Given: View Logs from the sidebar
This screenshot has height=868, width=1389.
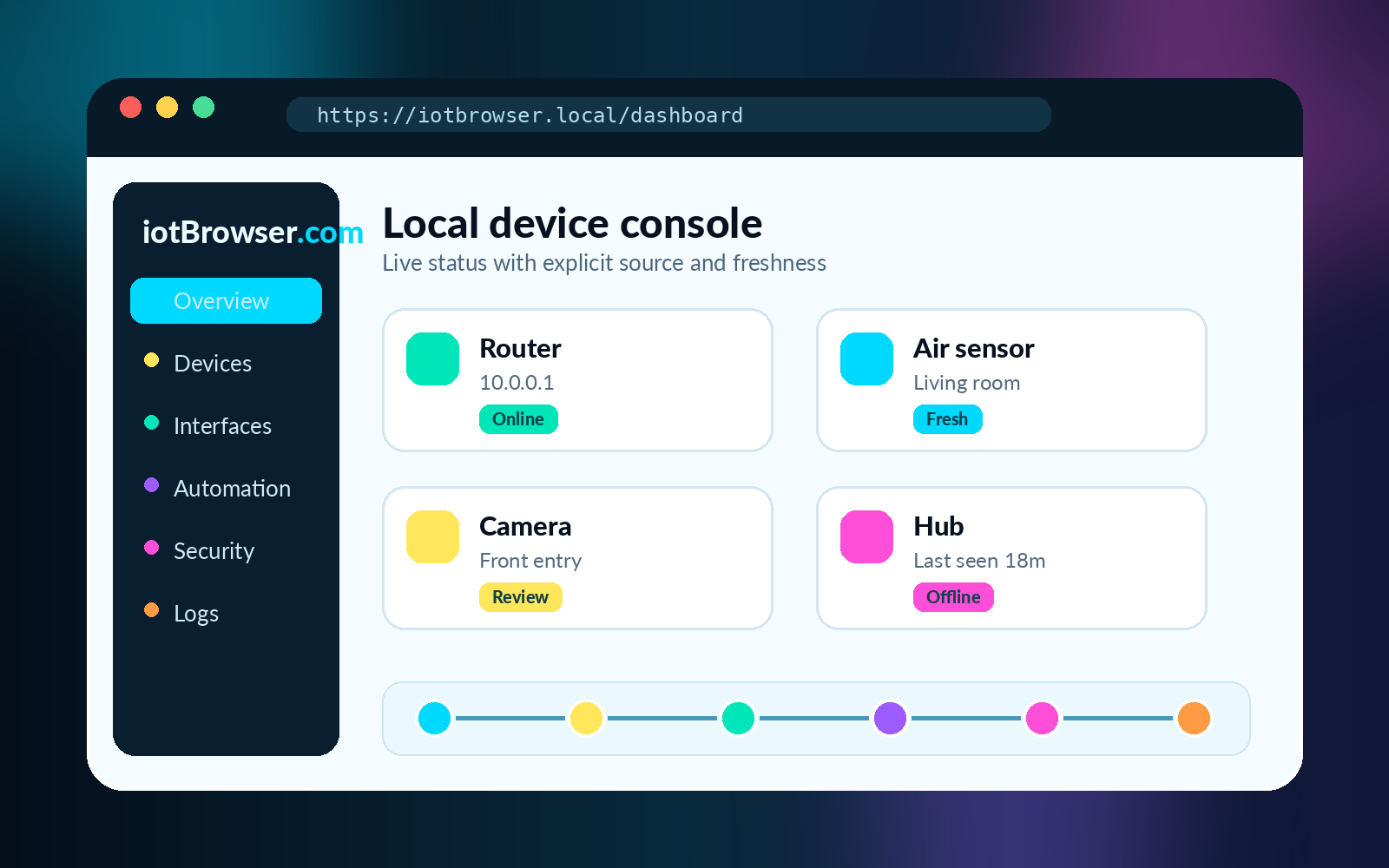Looking at the screenshot, I should click(196, 614).
